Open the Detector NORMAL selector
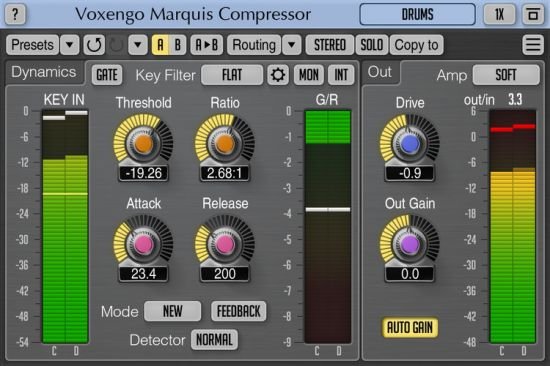 (x=214, y=340)
